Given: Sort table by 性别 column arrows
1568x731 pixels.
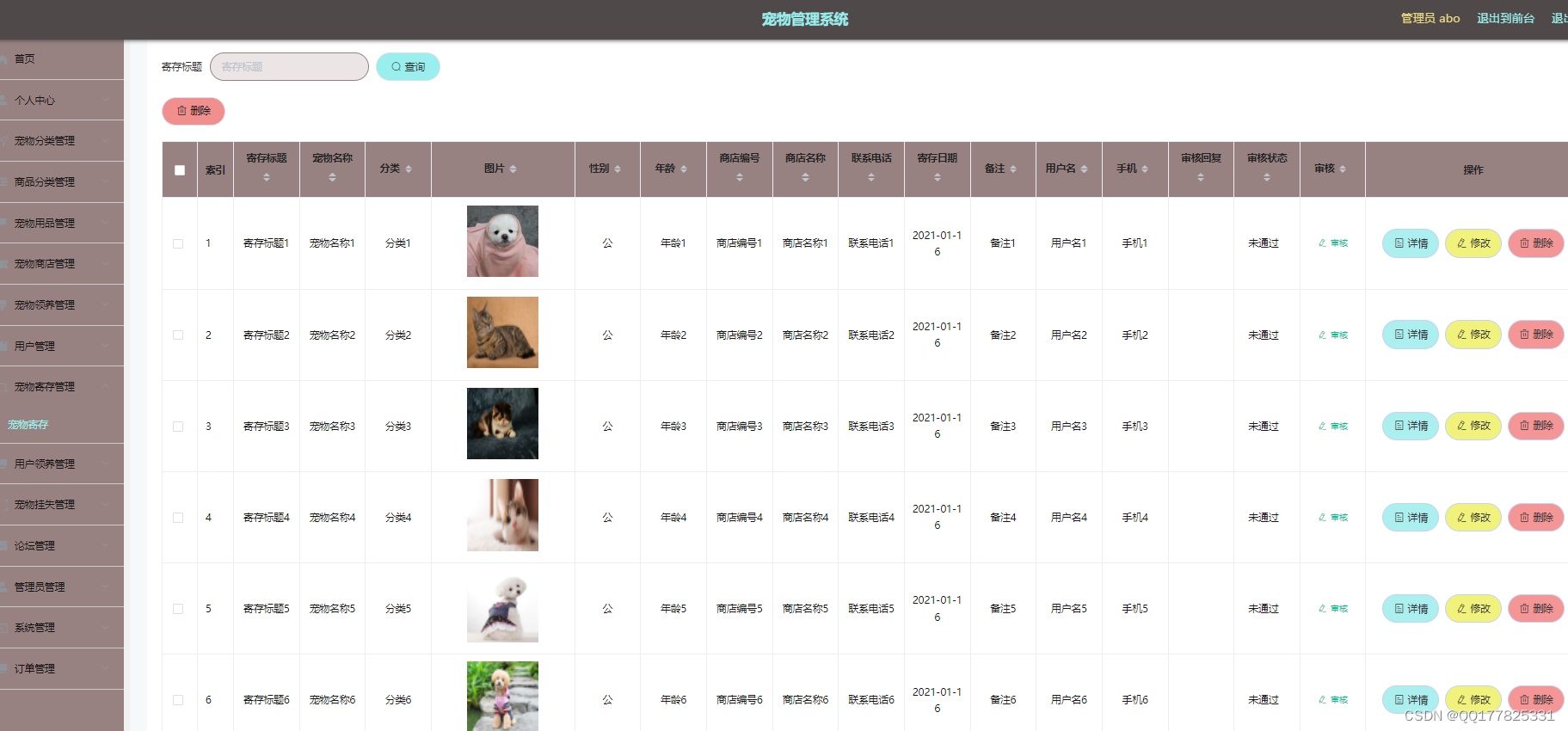Looking at the screenshot, I should (x=618, y=169).
